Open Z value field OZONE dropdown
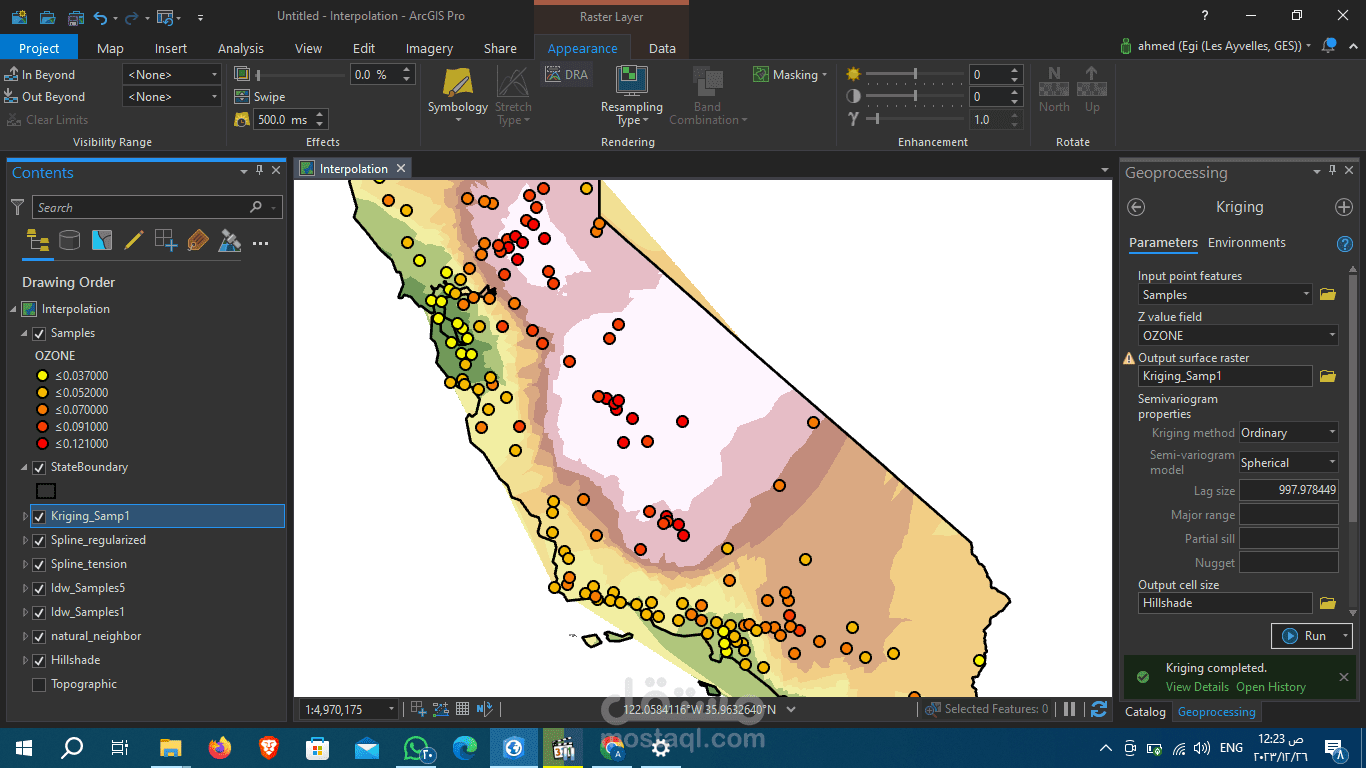The image size is (1366, 768). [x=1238, y=336]
